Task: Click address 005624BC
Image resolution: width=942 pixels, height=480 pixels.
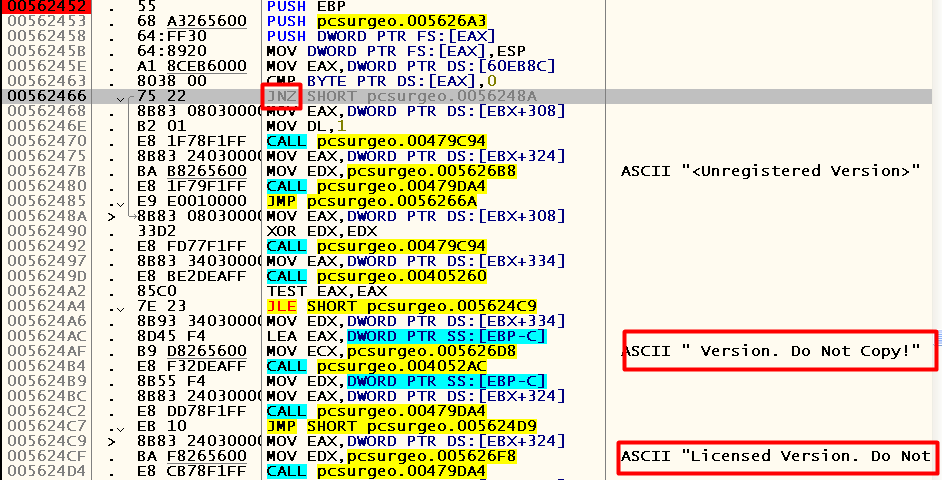Action: (x=47, y=396)
